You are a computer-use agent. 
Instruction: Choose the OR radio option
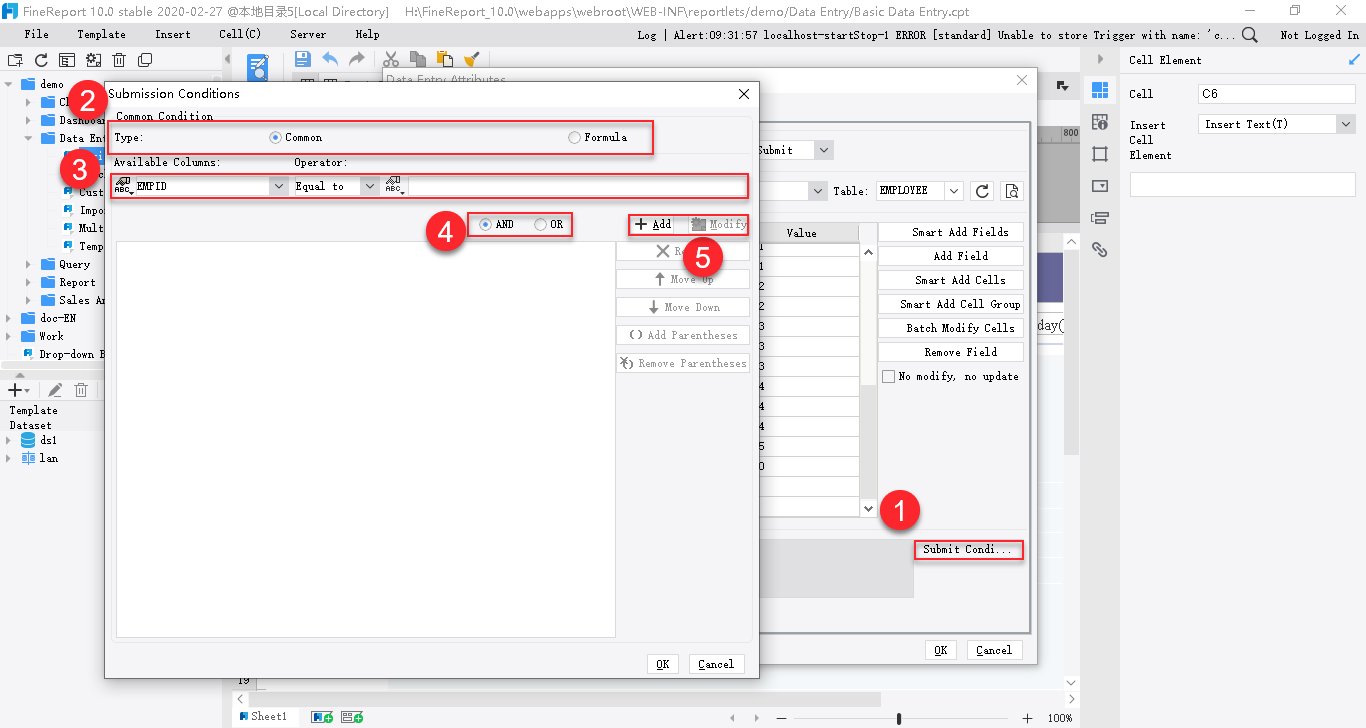pos(541,224)
